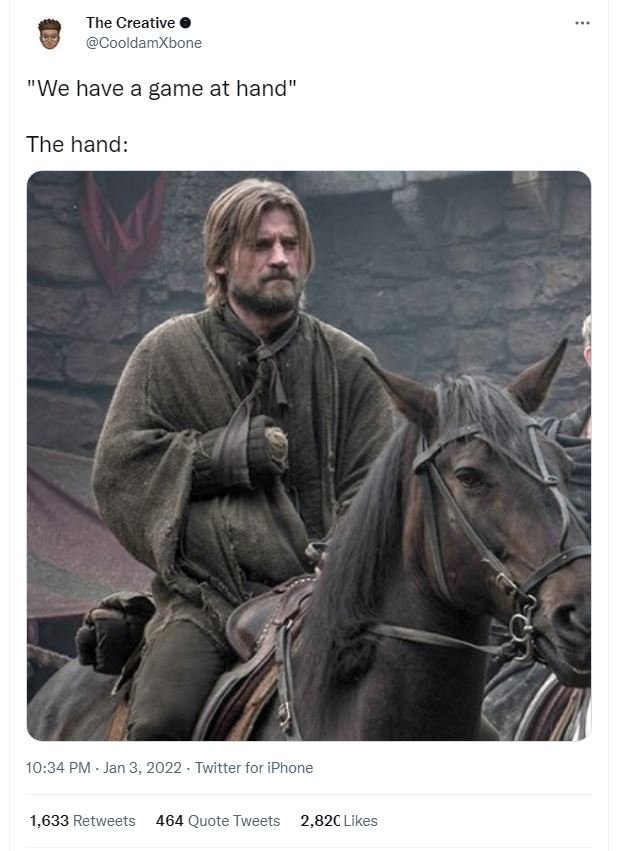View the 464 Quote Tweets list
624x851 pixels.
click(218, 821)
